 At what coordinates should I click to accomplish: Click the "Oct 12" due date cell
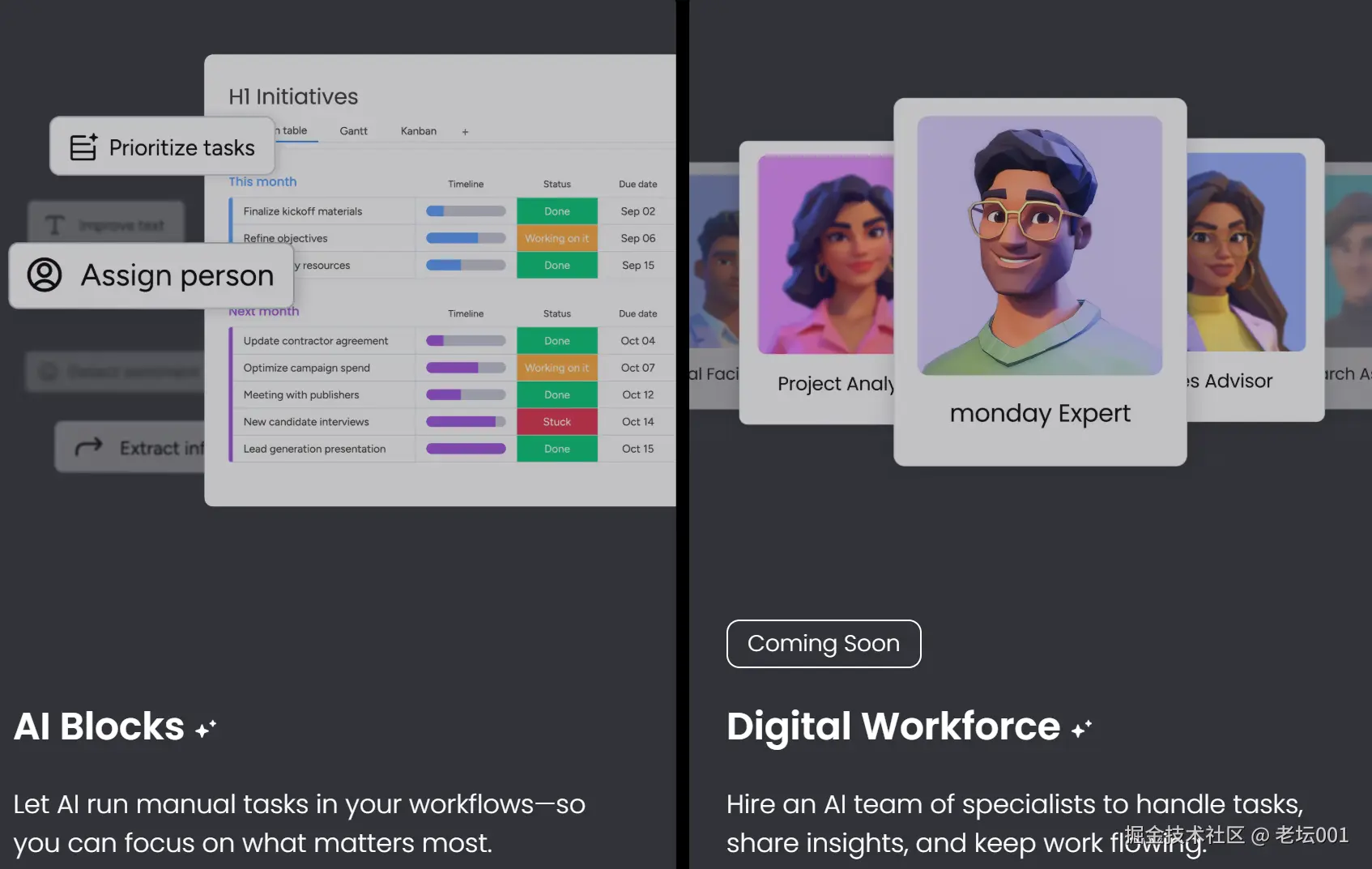click(638, 395)
